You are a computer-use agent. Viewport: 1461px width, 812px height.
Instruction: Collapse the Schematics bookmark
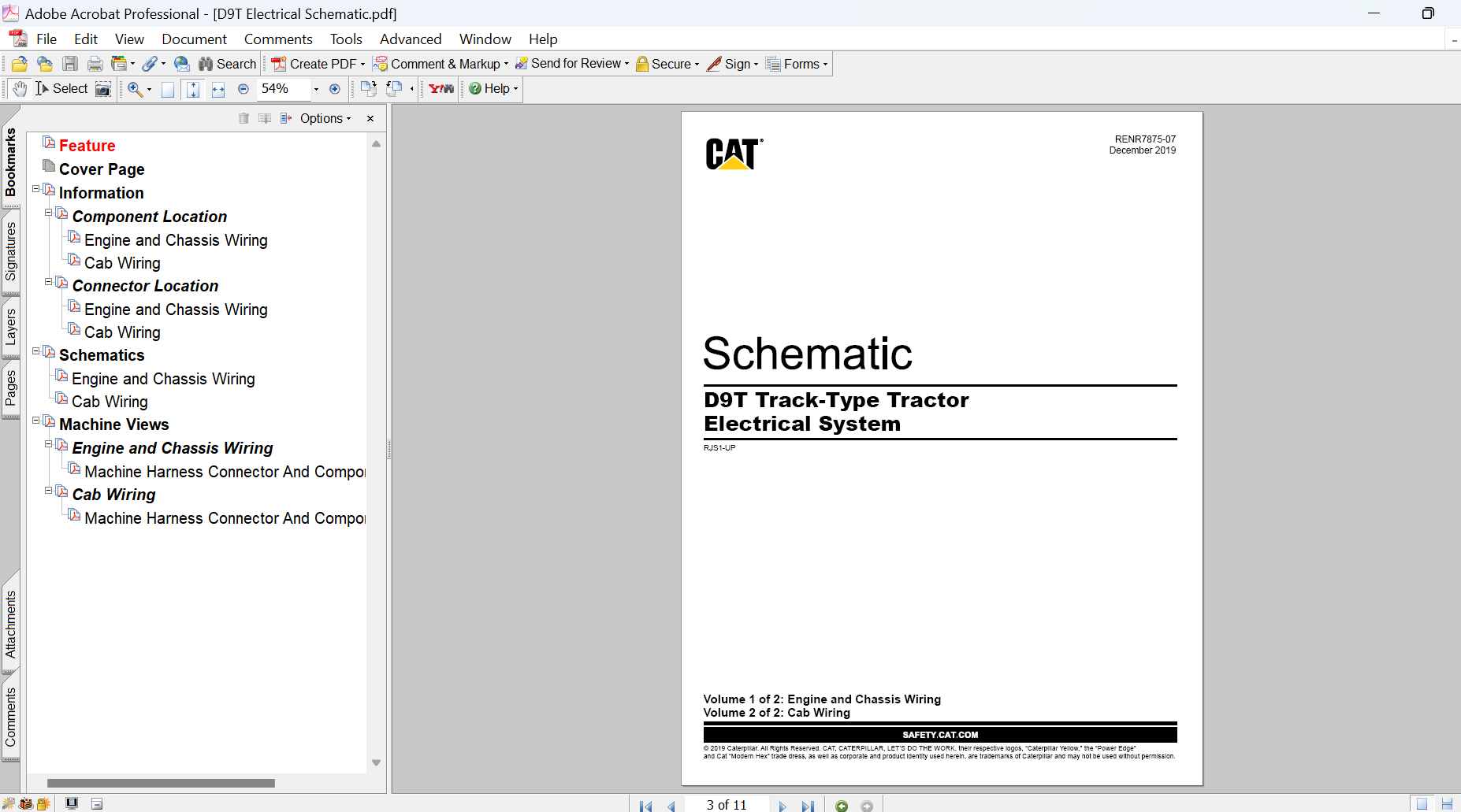(x=36, y=351)
